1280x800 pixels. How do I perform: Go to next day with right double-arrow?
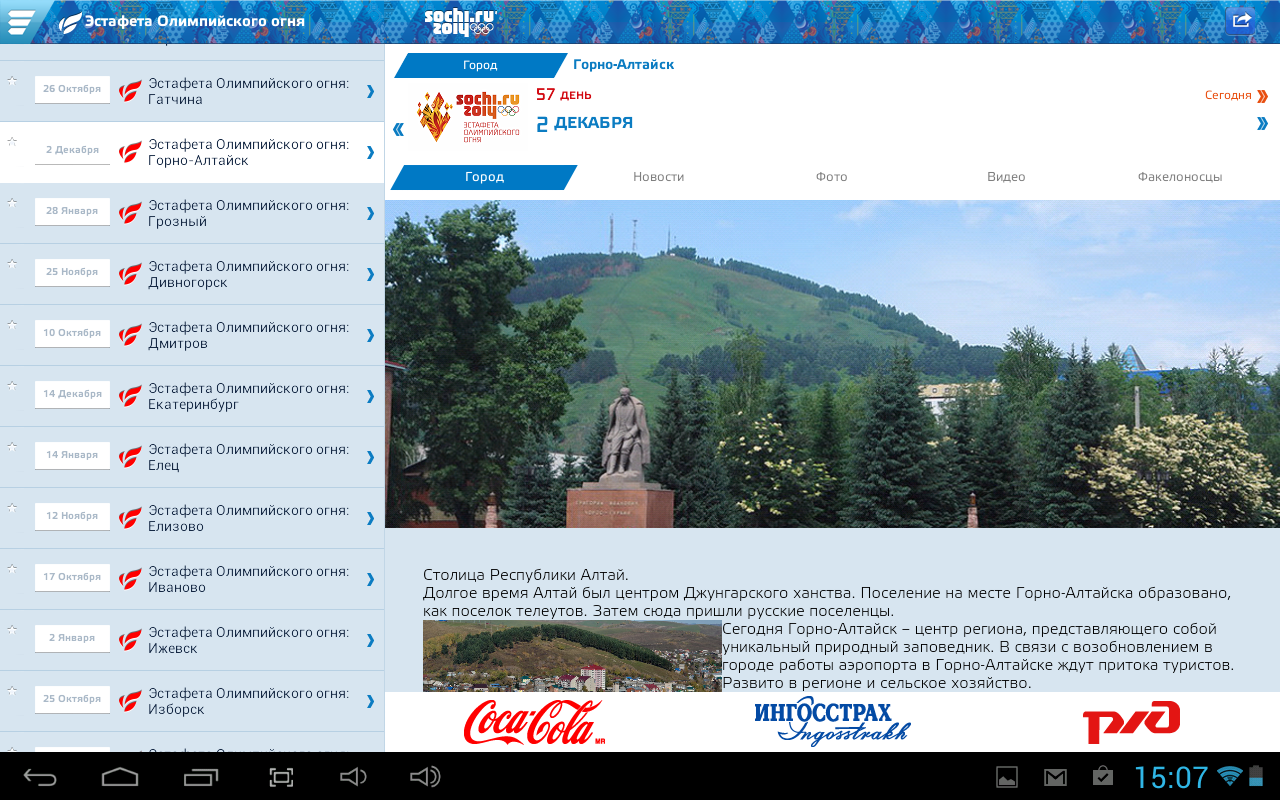click(x=1262, y=124)
